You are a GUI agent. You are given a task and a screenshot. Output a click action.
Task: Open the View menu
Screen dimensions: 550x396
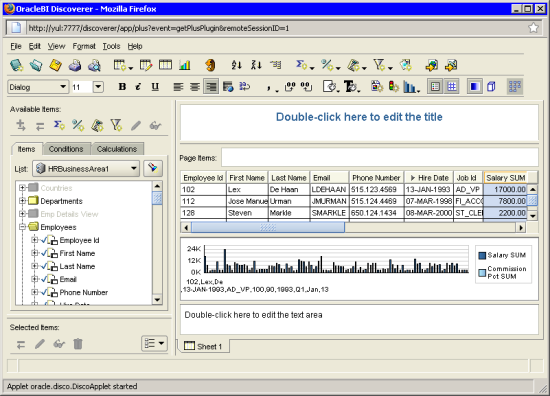point(56,46)
